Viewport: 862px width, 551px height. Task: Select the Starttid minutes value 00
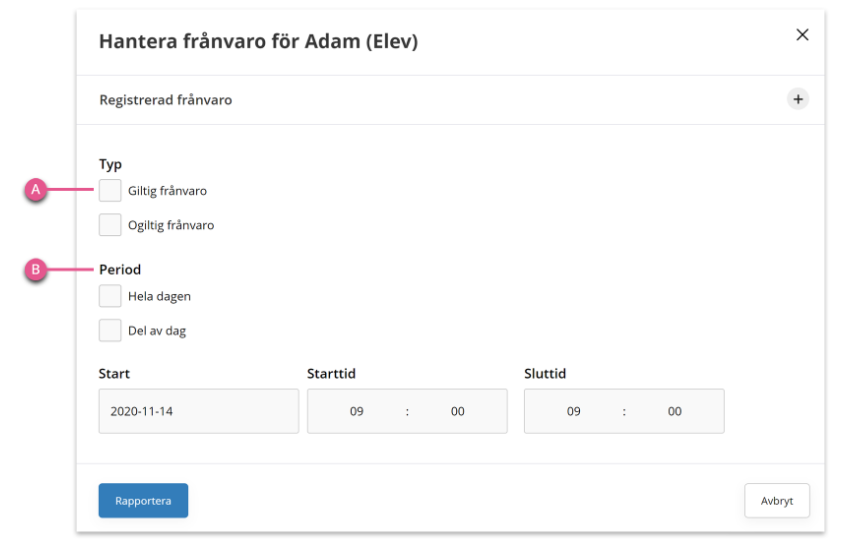[457, 411]
